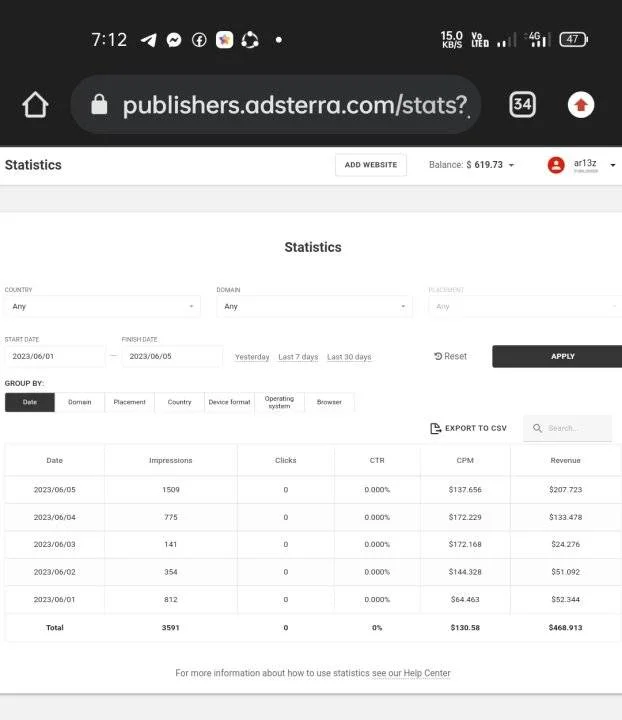Sort by the Clicks column header
Viewport: 622px width, 720px height.
(x=286, y=460)
